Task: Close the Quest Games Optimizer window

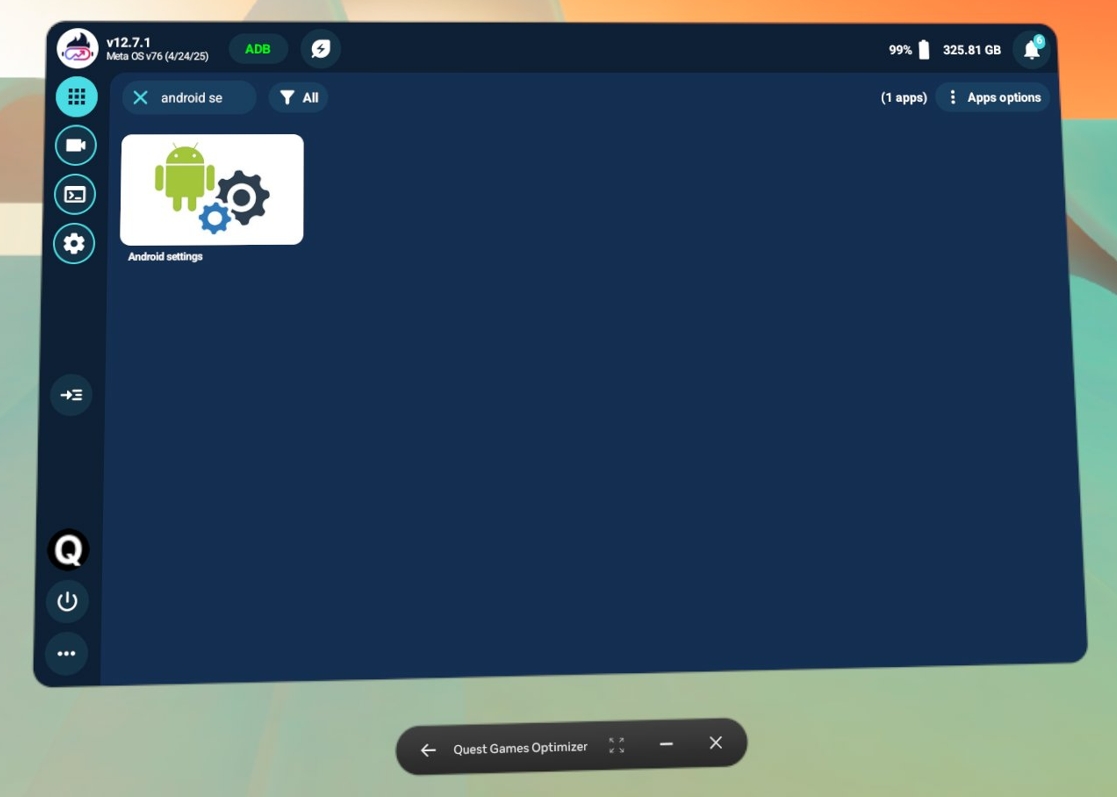Action: [x=716, y=743]
